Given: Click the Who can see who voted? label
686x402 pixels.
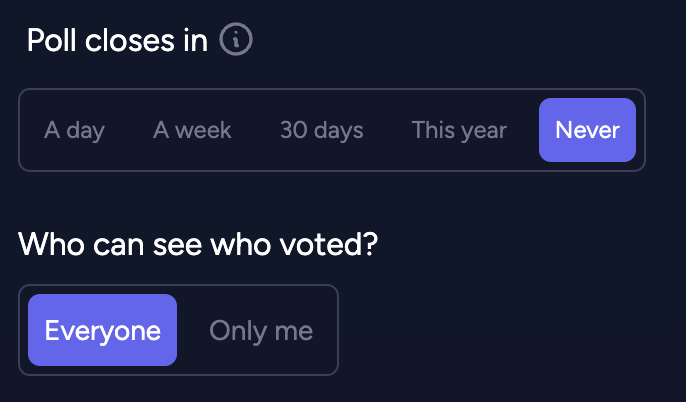Looking at the screenshot, I should coord(198,244).
